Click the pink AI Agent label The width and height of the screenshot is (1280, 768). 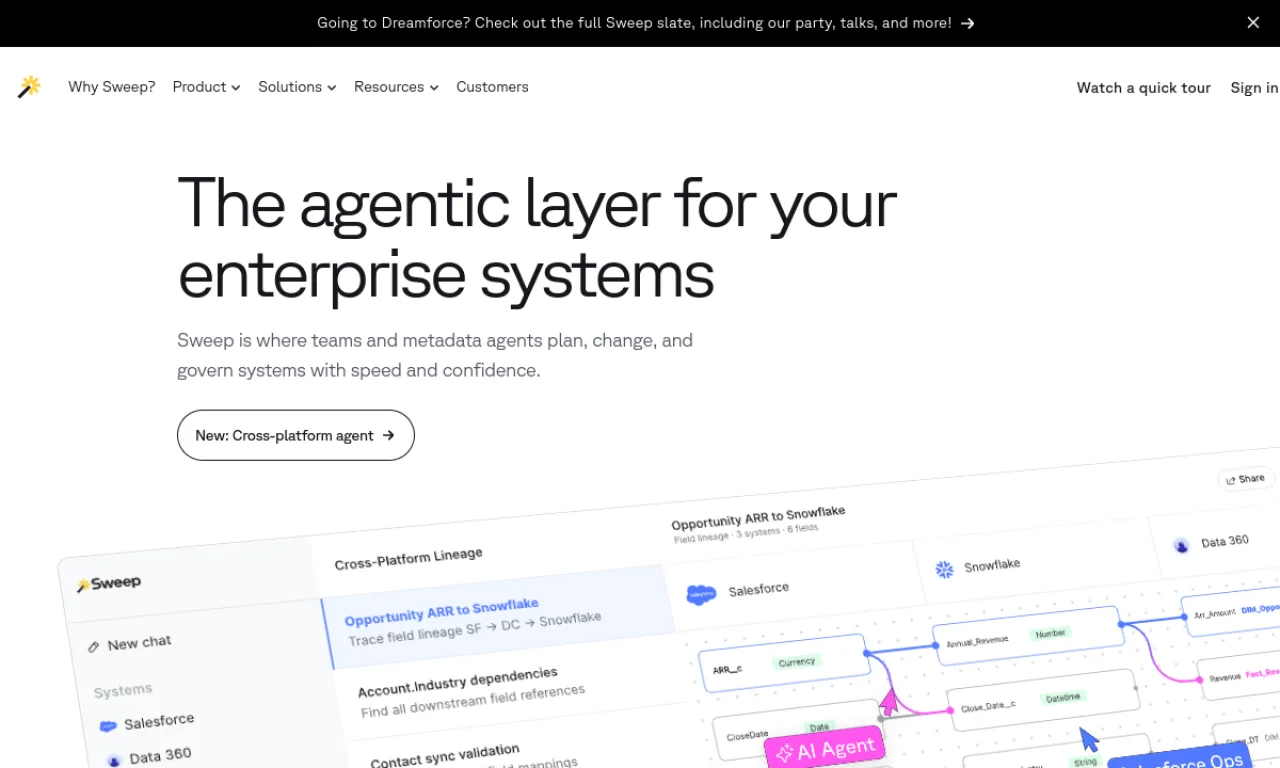[825, 749]
